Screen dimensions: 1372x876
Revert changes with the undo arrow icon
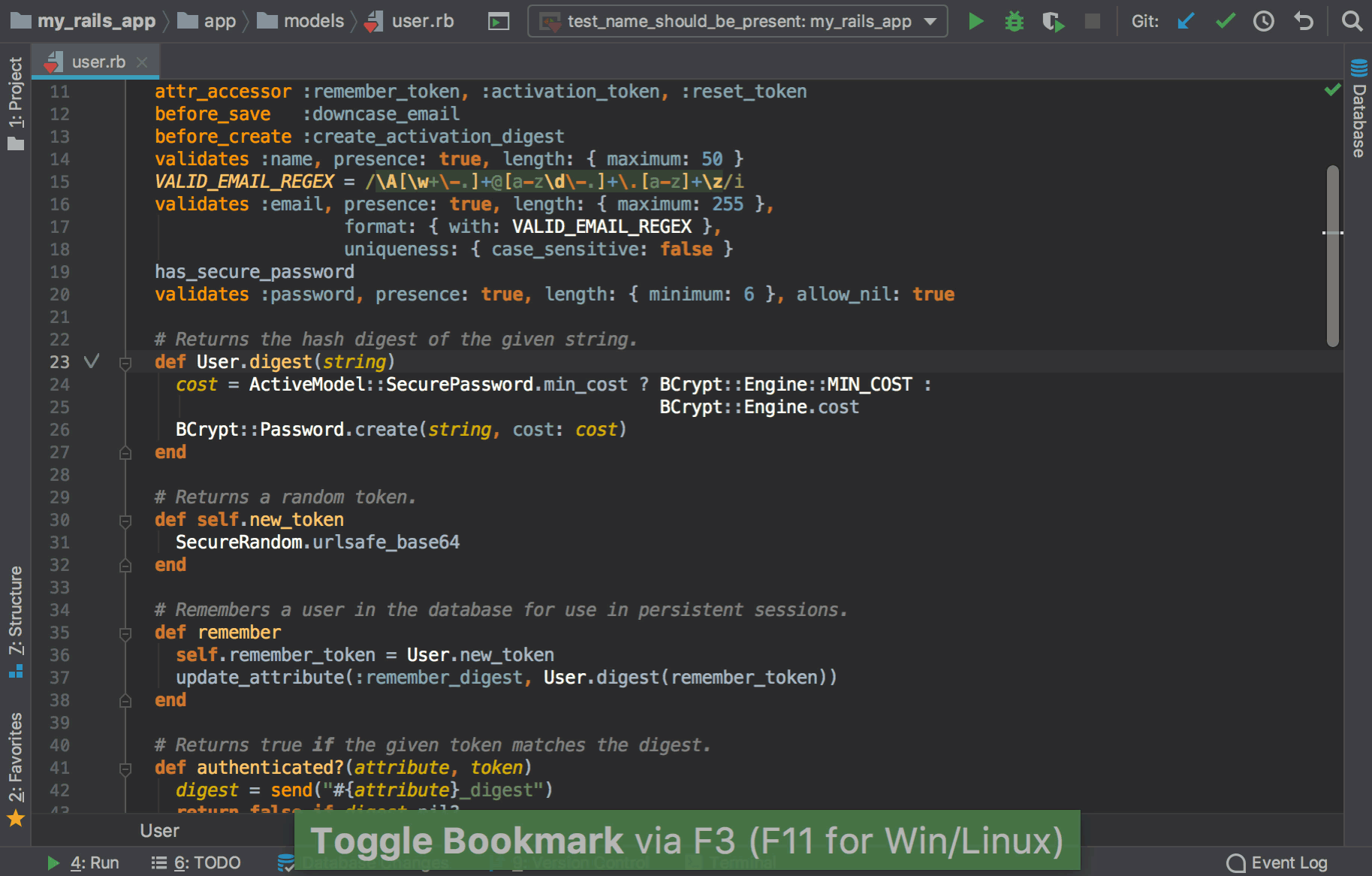[x=1304, y=21]
